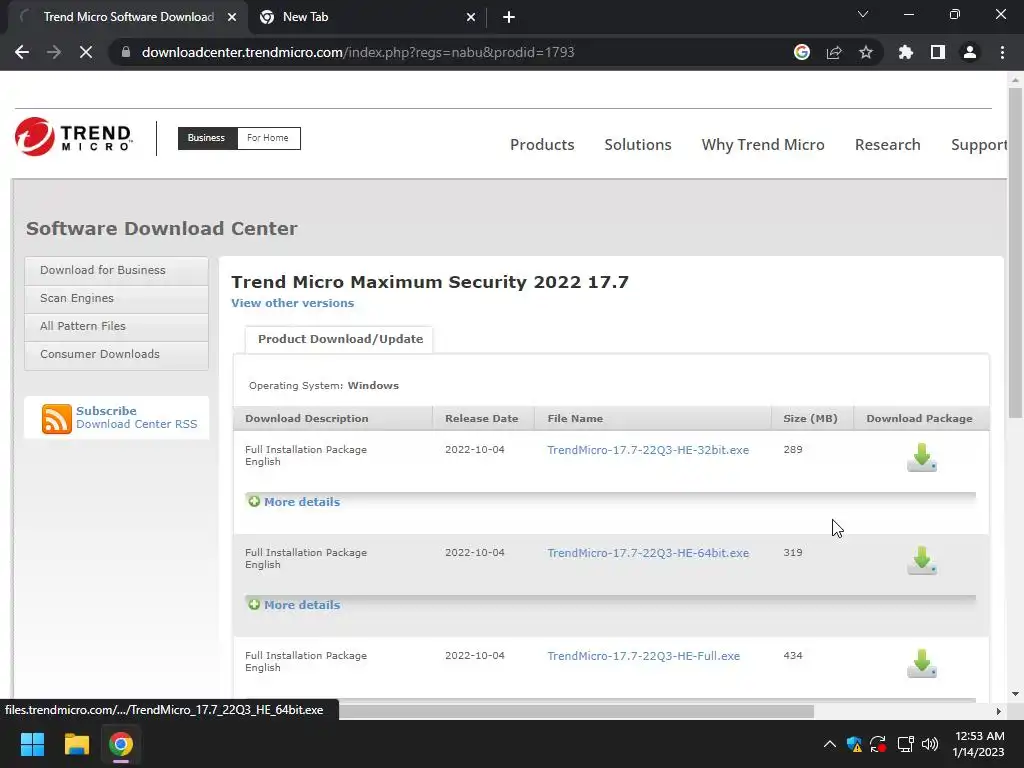Click the horizontal page scrollbar thumb
Viewport: 1024px width, 768px height.
pos(577,711)
